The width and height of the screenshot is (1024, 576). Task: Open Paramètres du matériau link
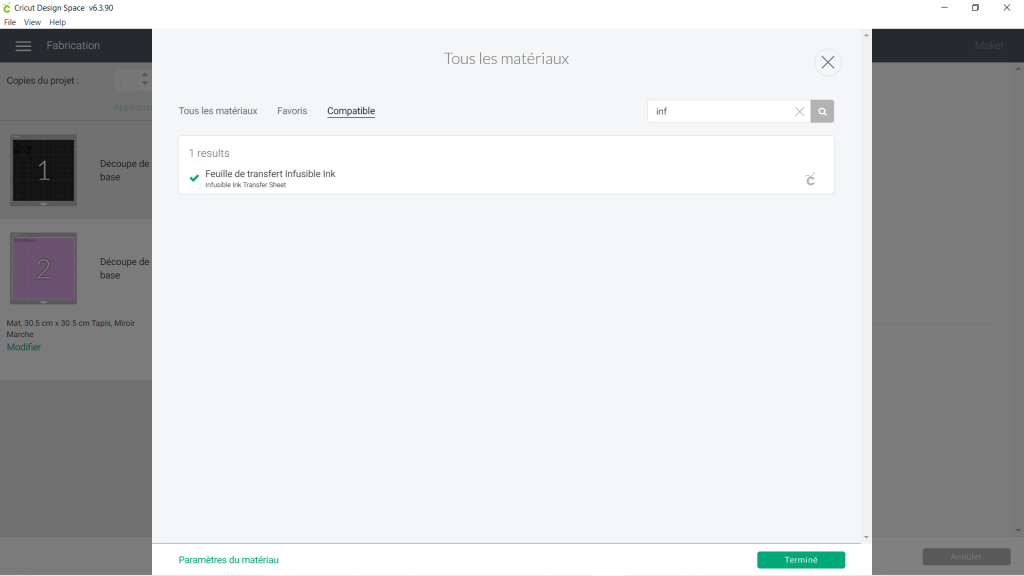click(228, 560)
